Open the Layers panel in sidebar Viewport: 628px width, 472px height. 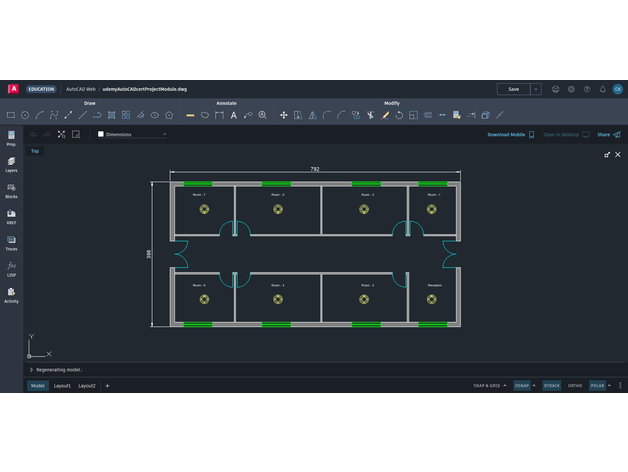click(x=11, y=165)
